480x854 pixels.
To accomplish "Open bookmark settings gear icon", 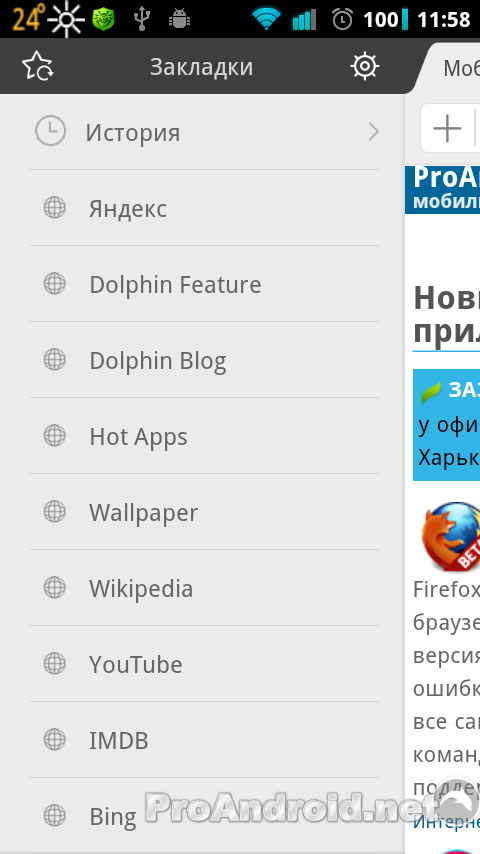I will point(364,66).
